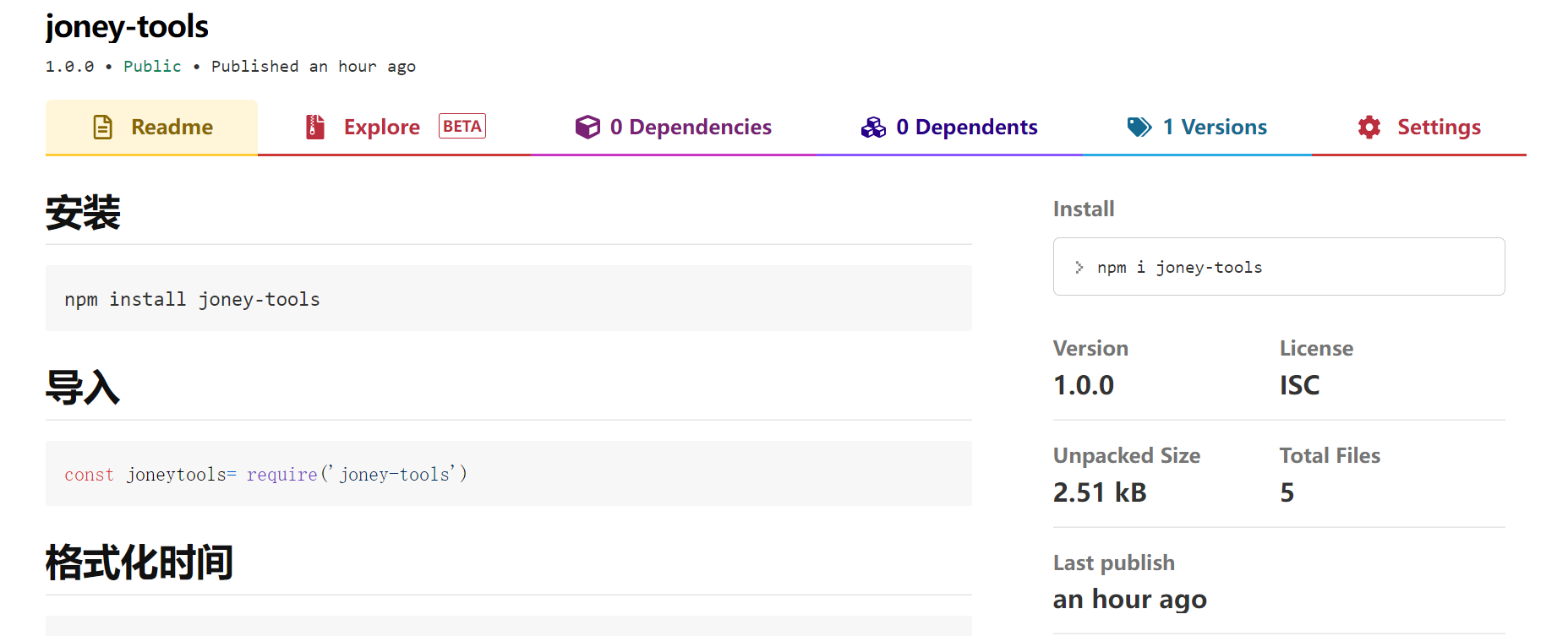Viewport: 1568px width, 636px height.
Task: Click the Unpacked Size value 2.51 kB
Action: pyautogui.click(x=1100, y=492)
